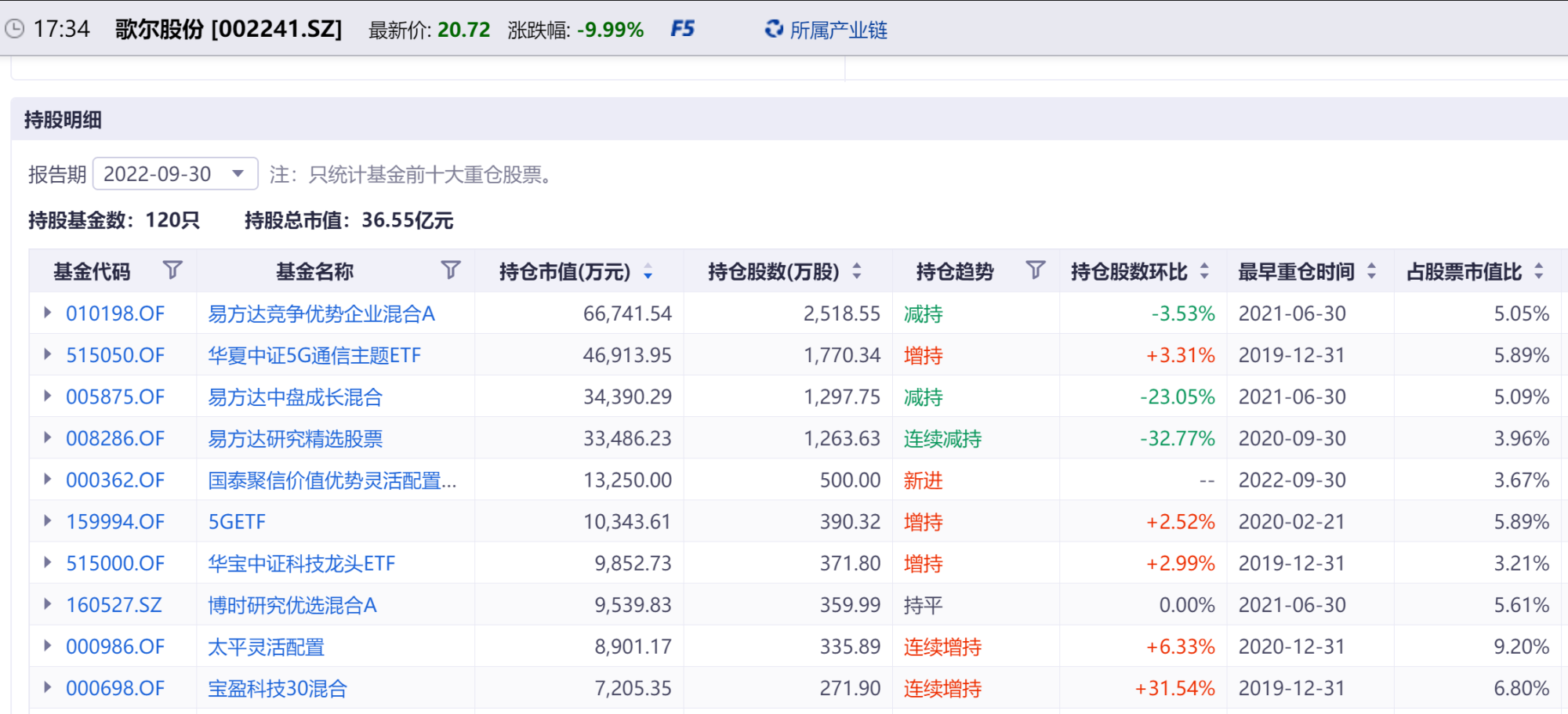Sort by 占股票市值比 arrow icon

[1539, 271]
